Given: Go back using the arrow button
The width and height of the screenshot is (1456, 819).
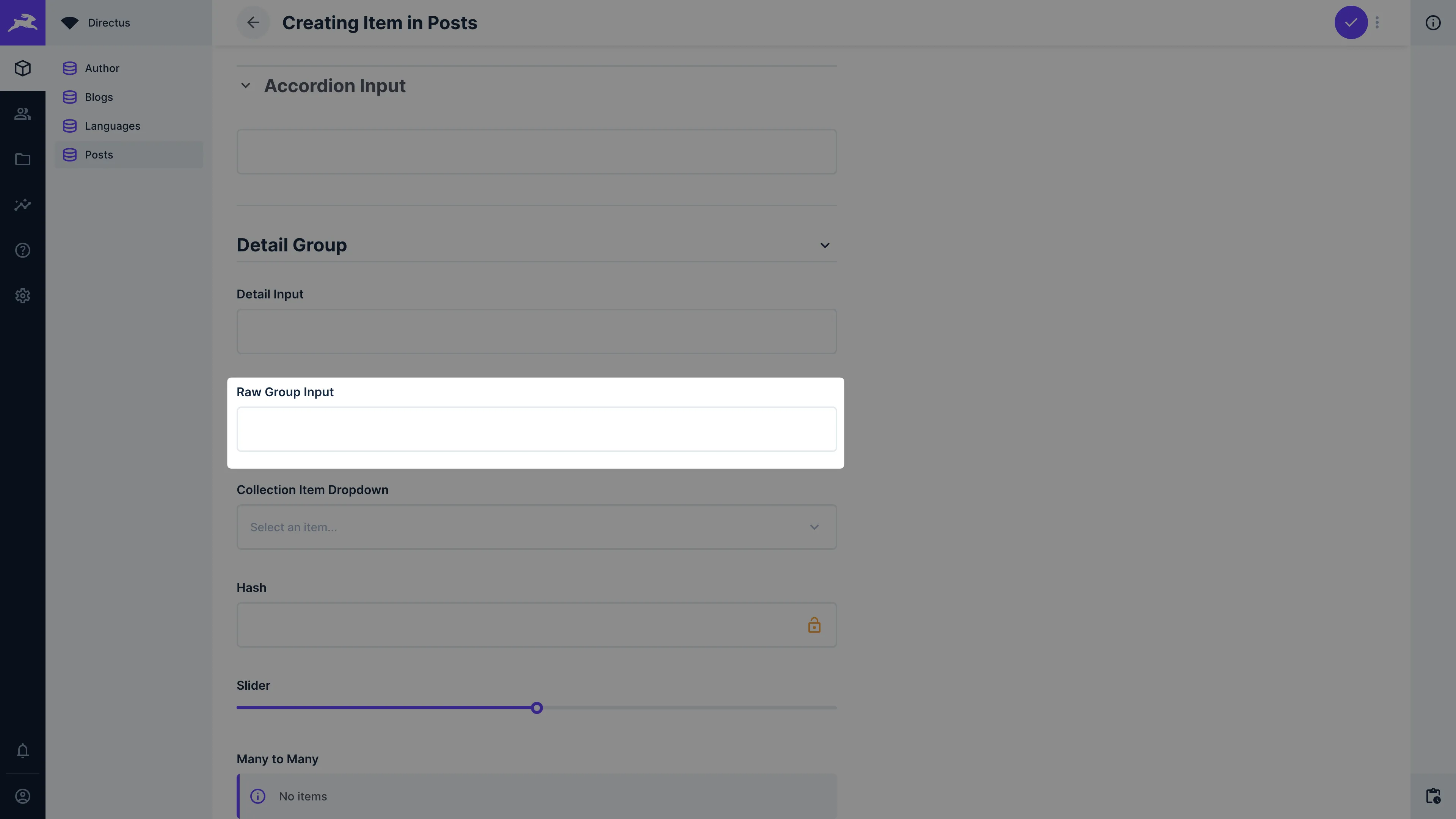Looking at the screenshot, I should click(x=253, y=23).
